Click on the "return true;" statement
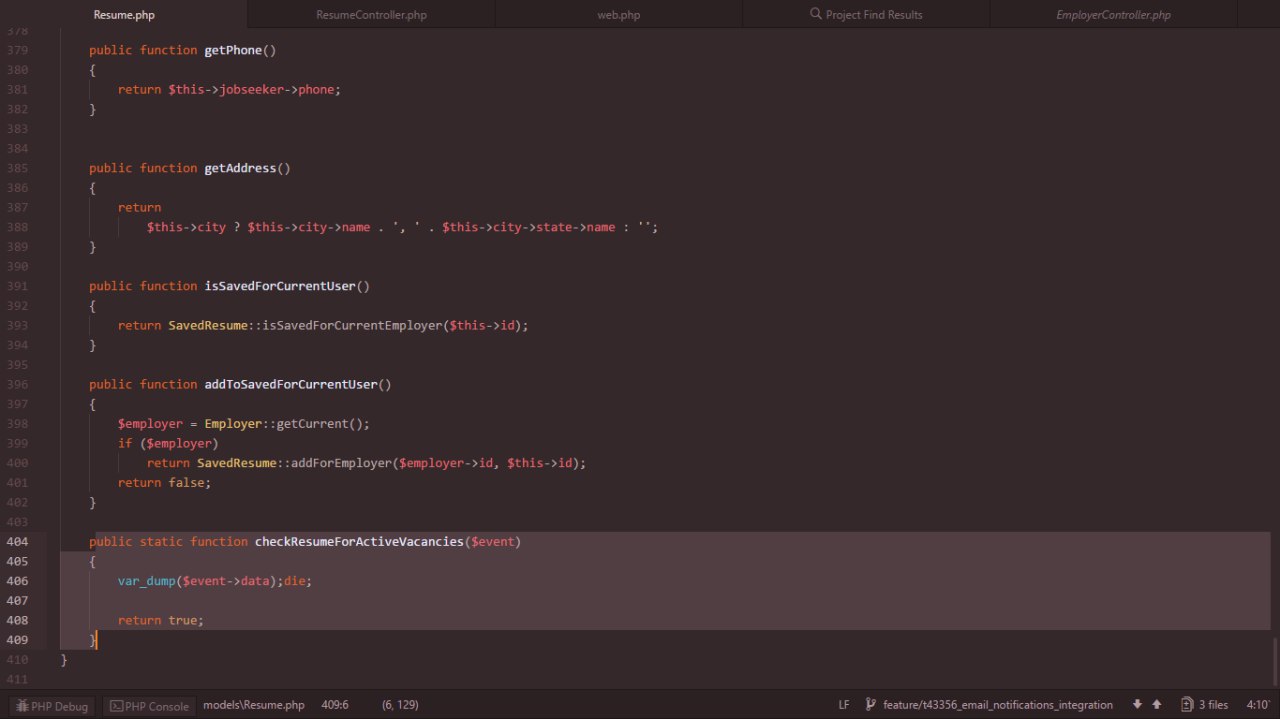Viewport: 1280px width, 719px height. [161, 620]
